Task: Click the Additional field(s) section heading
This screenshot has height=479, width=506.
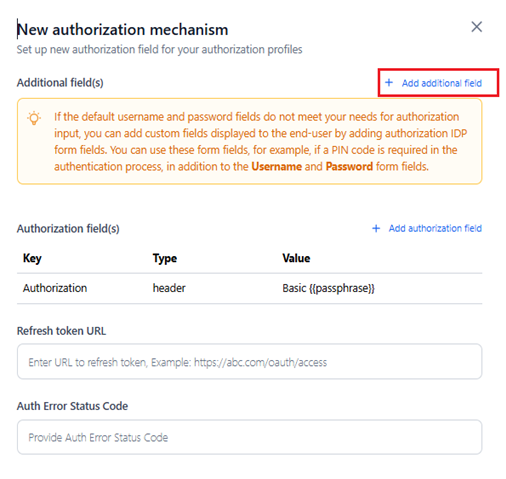Action: coord(60,83)
